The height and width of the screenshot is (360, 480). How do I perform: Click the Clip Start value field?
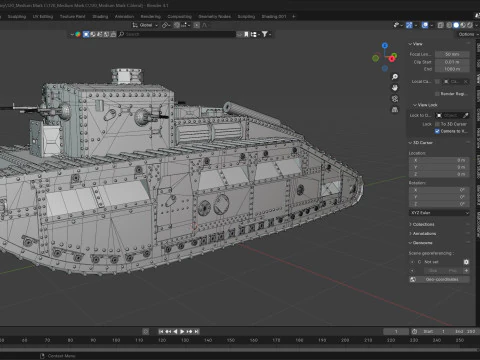click(452, 62)
